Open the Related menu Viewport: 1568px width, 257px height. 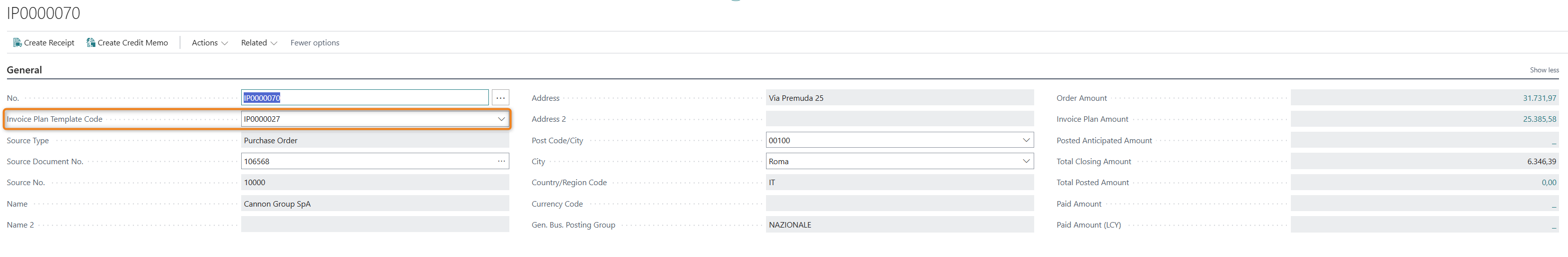point(259,42)
